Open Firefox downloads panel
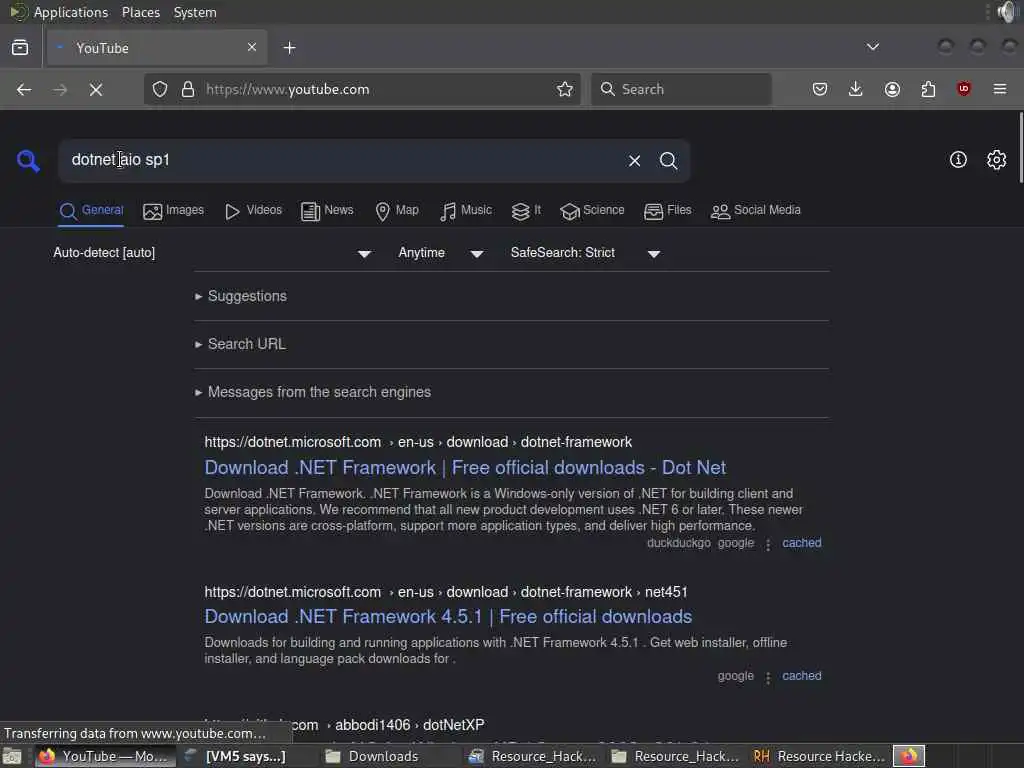Screen dimensions: 1024x768 [x=856, y=89]
